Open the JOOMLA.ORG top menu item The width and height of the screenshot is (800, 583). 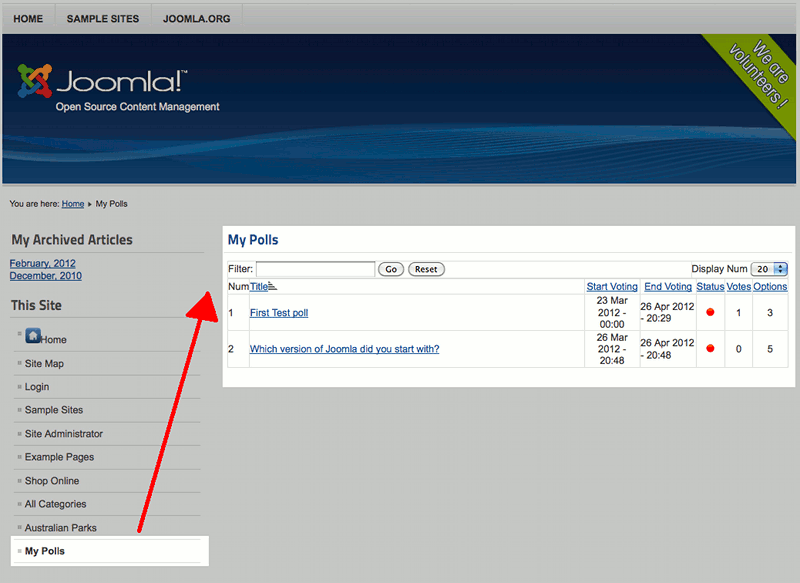(x=196, y=19)
